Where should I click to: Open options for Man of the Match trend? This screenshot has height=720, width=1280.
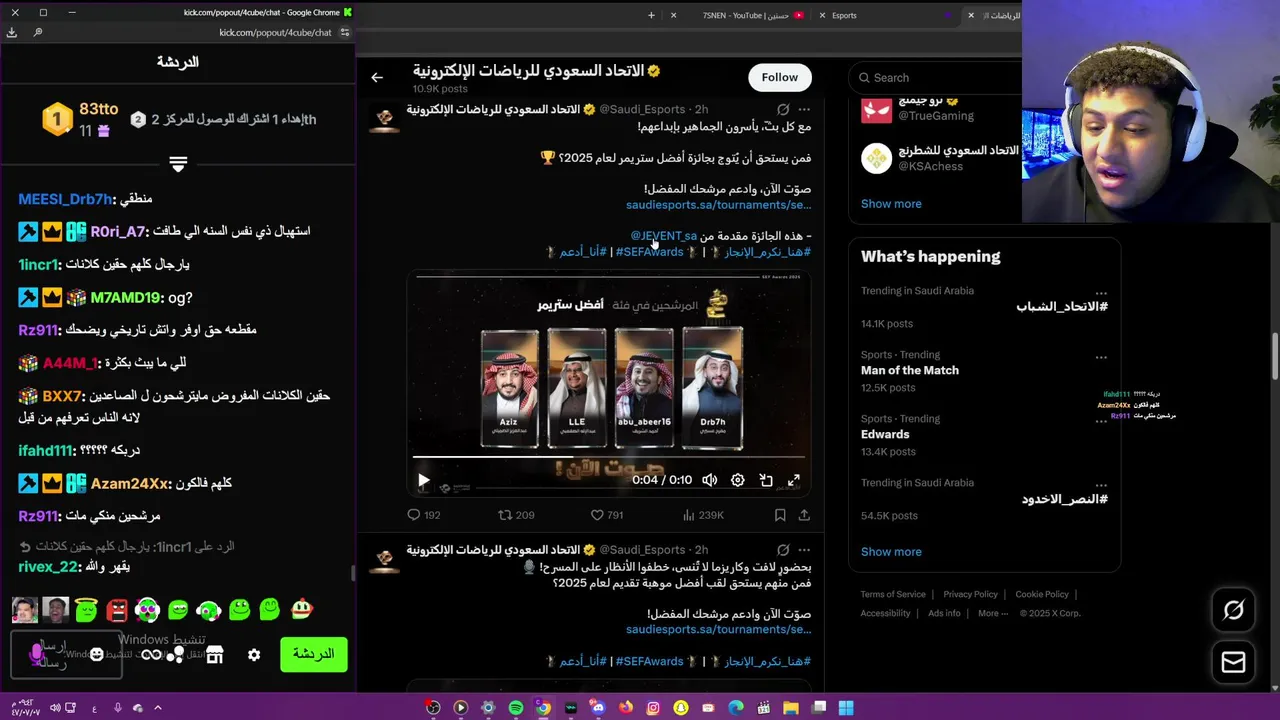tap(1101, 357)
